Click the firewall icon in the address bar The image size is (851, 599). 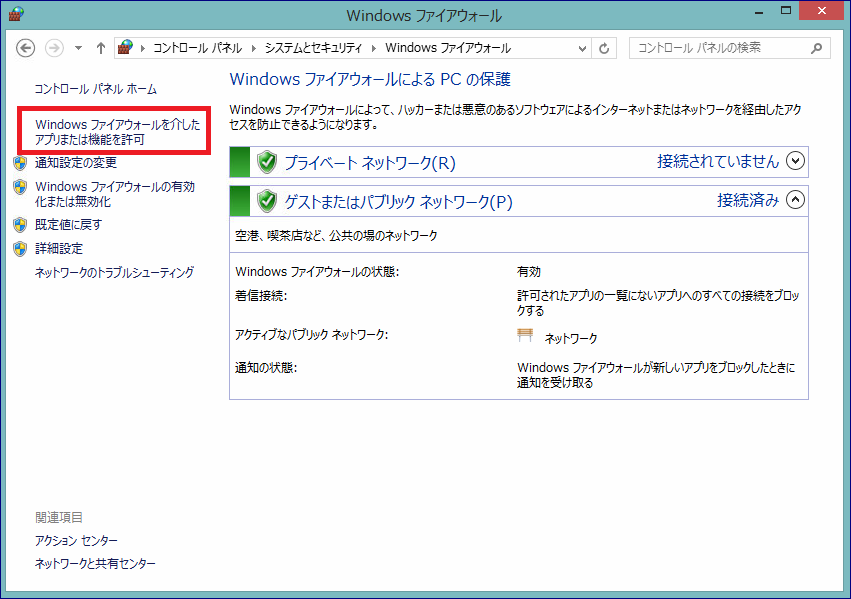tap(125, 47)
